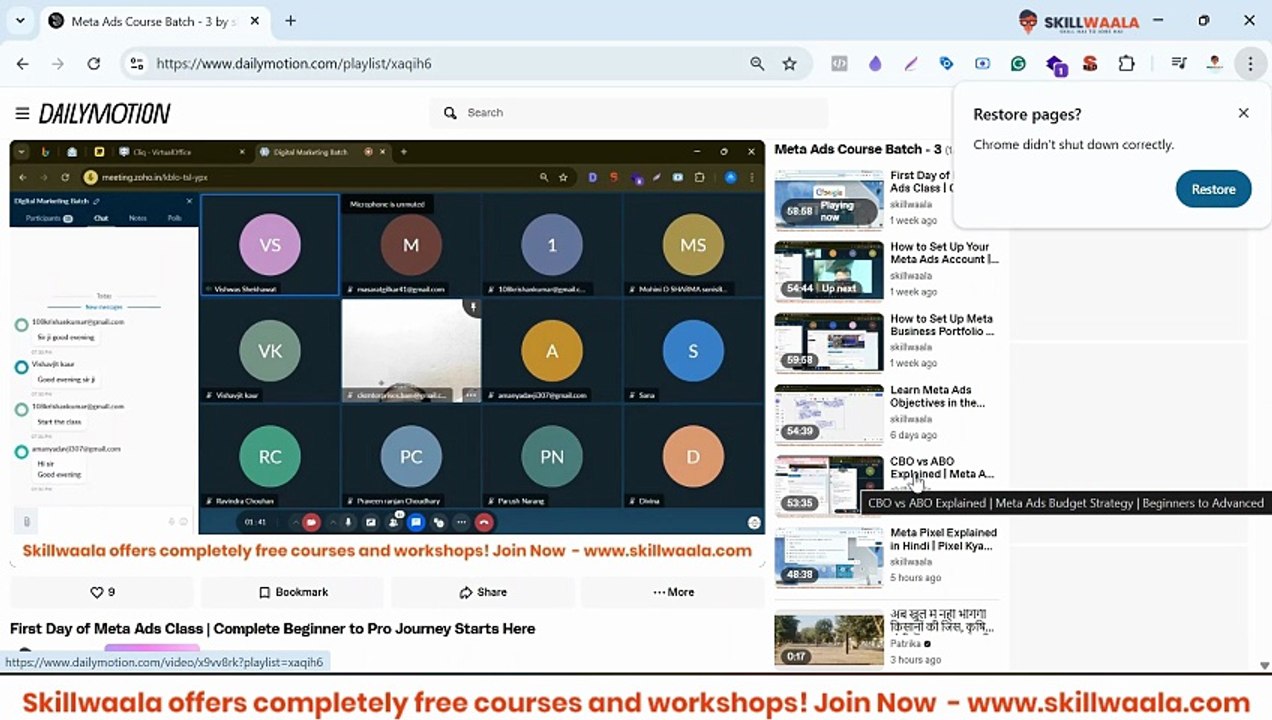The width and height of the screenshot is (1272, 720).
Task: Reload the current page
Action: (94, 63)
